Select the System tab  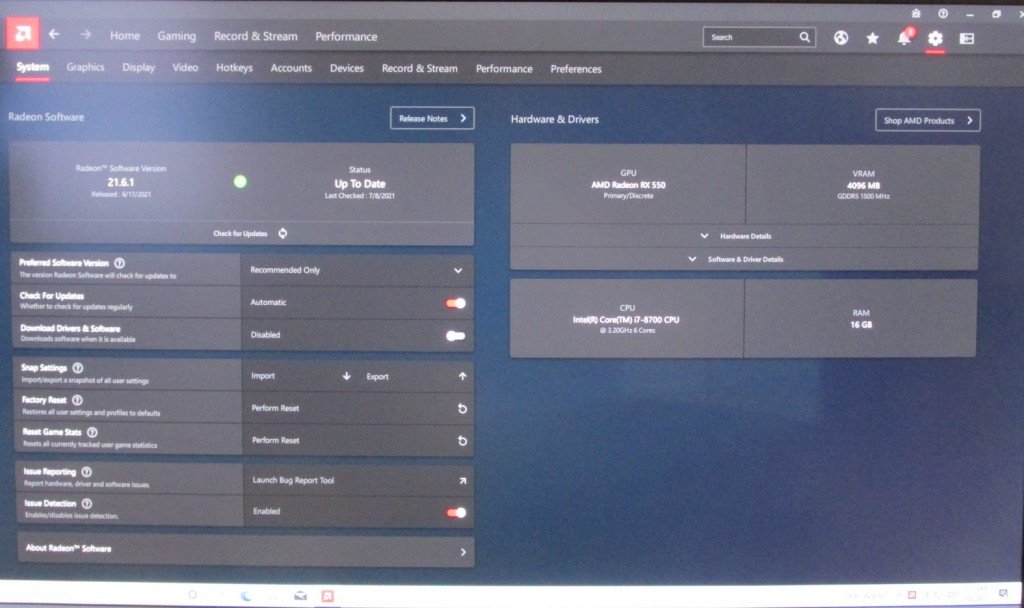point(33,67)
